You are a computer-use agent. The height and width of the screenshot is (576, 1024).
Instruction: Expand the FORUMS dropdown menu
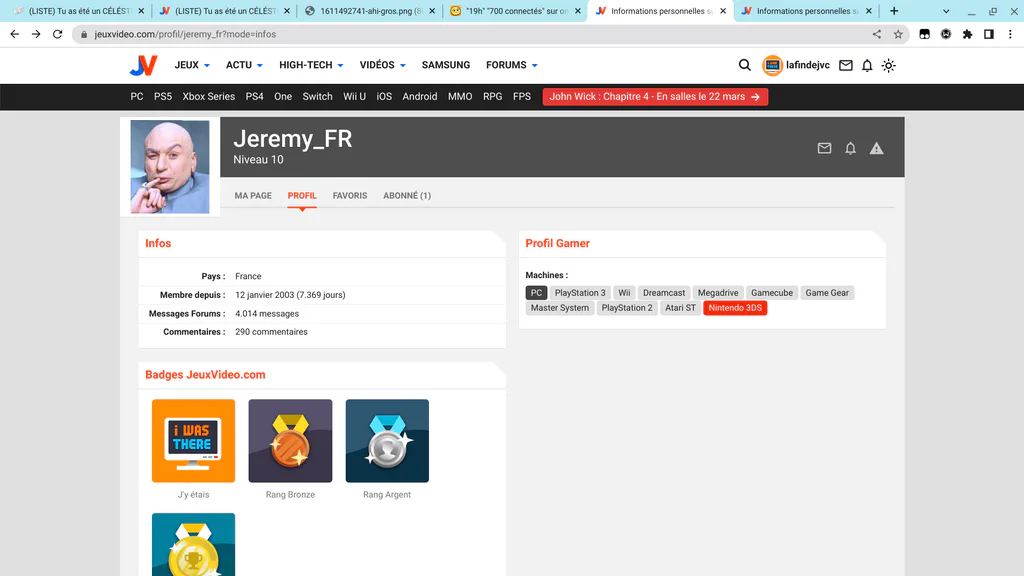512,65
